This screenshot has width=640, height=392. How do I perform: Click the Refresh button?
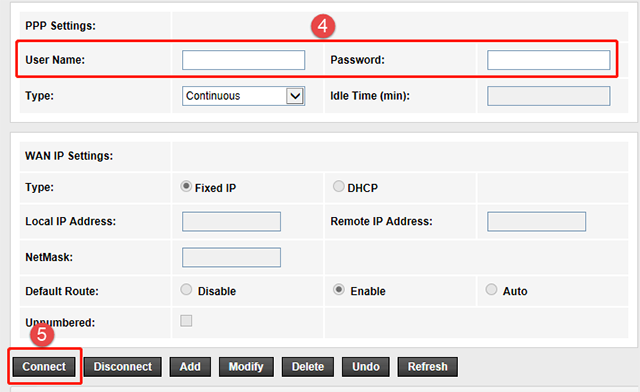[427, 367]
